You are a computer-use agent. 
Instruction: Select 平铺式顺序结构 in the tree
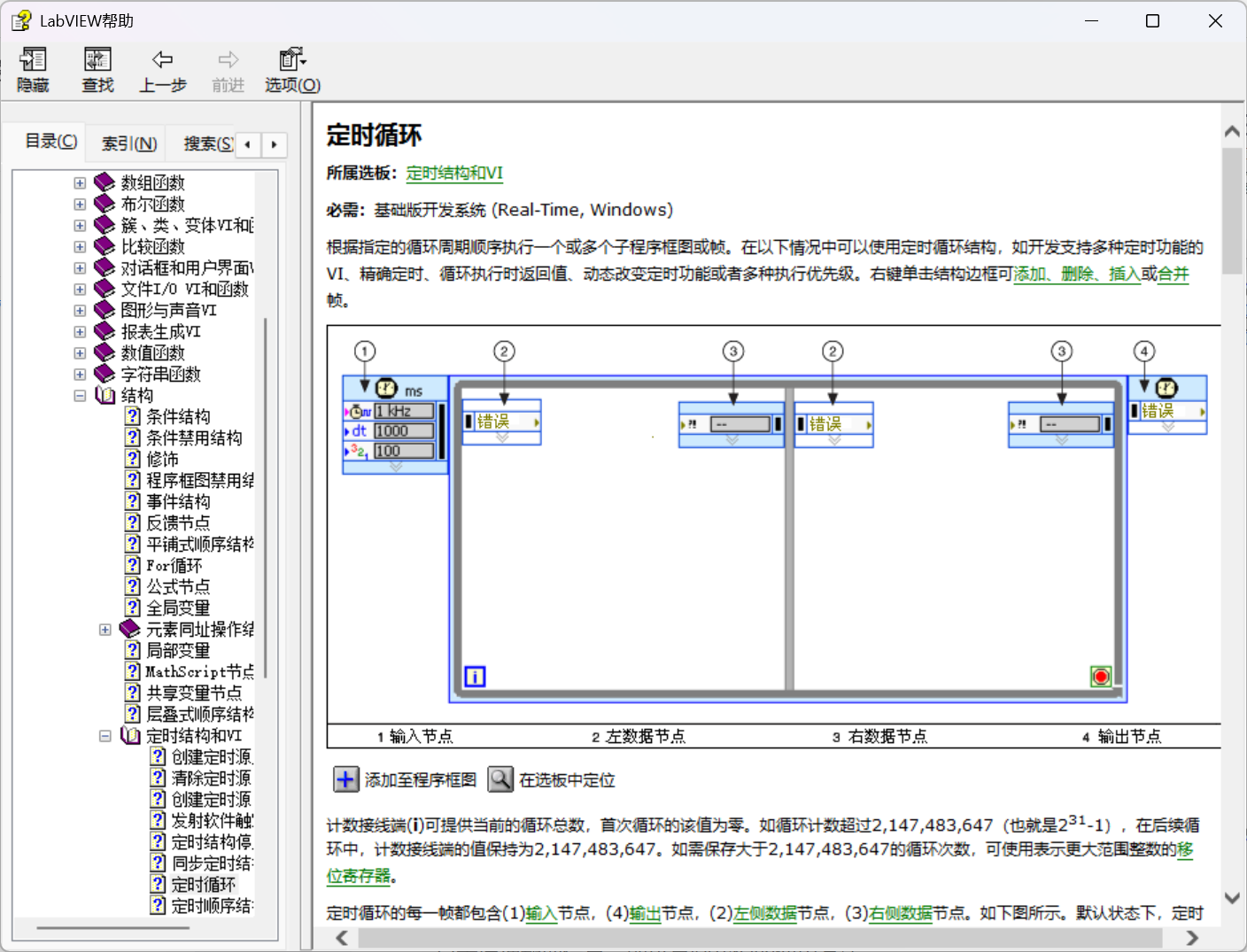point(200,544)
